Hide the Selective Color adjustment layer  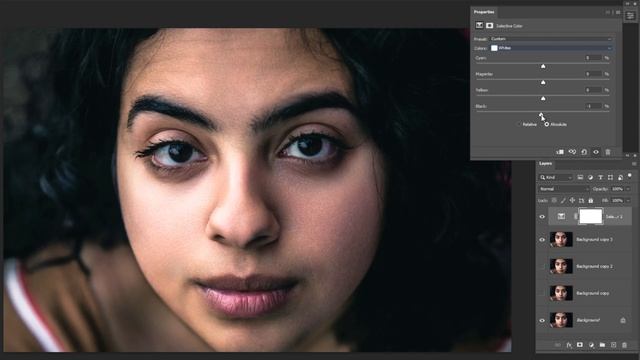click(542, 217)
